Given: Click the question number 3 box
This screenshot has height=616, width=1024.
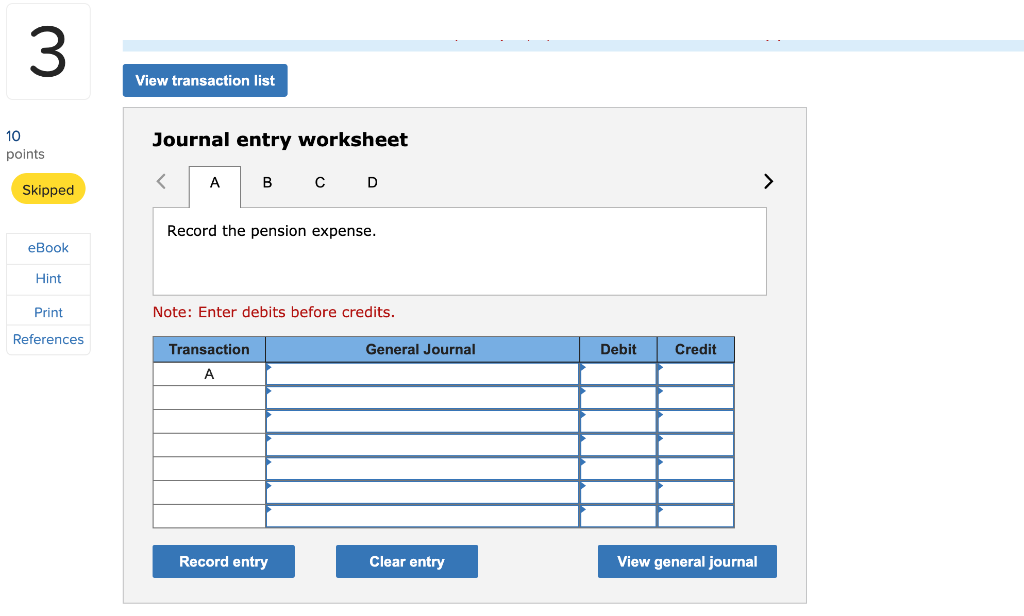Looking at the screenshot, I should [48, 52].
